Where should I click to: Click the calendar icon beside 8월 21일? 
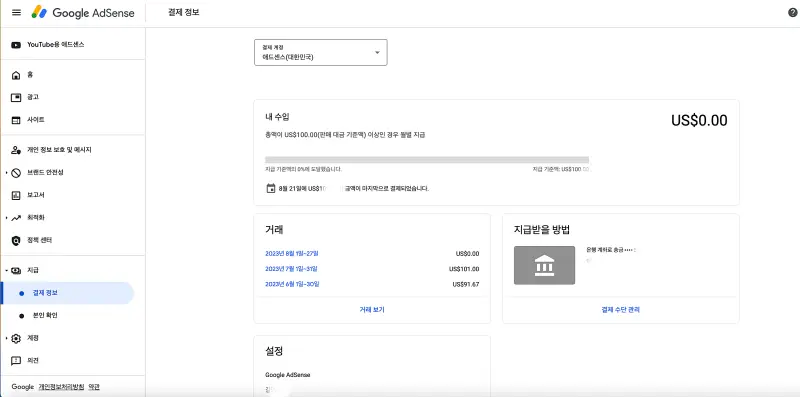click(x=271, y=188)
